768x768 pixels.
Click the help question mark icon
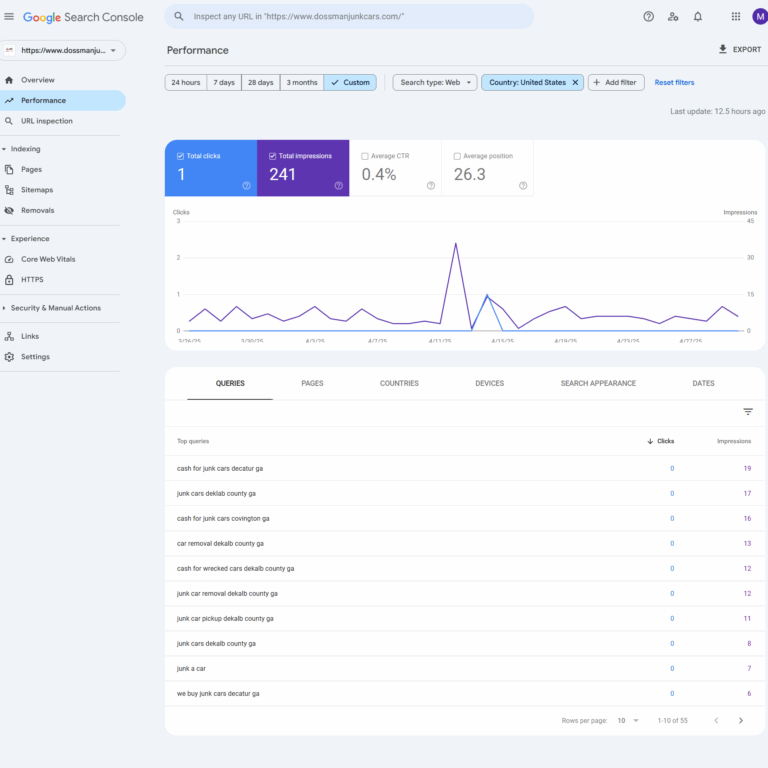click(x=648, y=17)
